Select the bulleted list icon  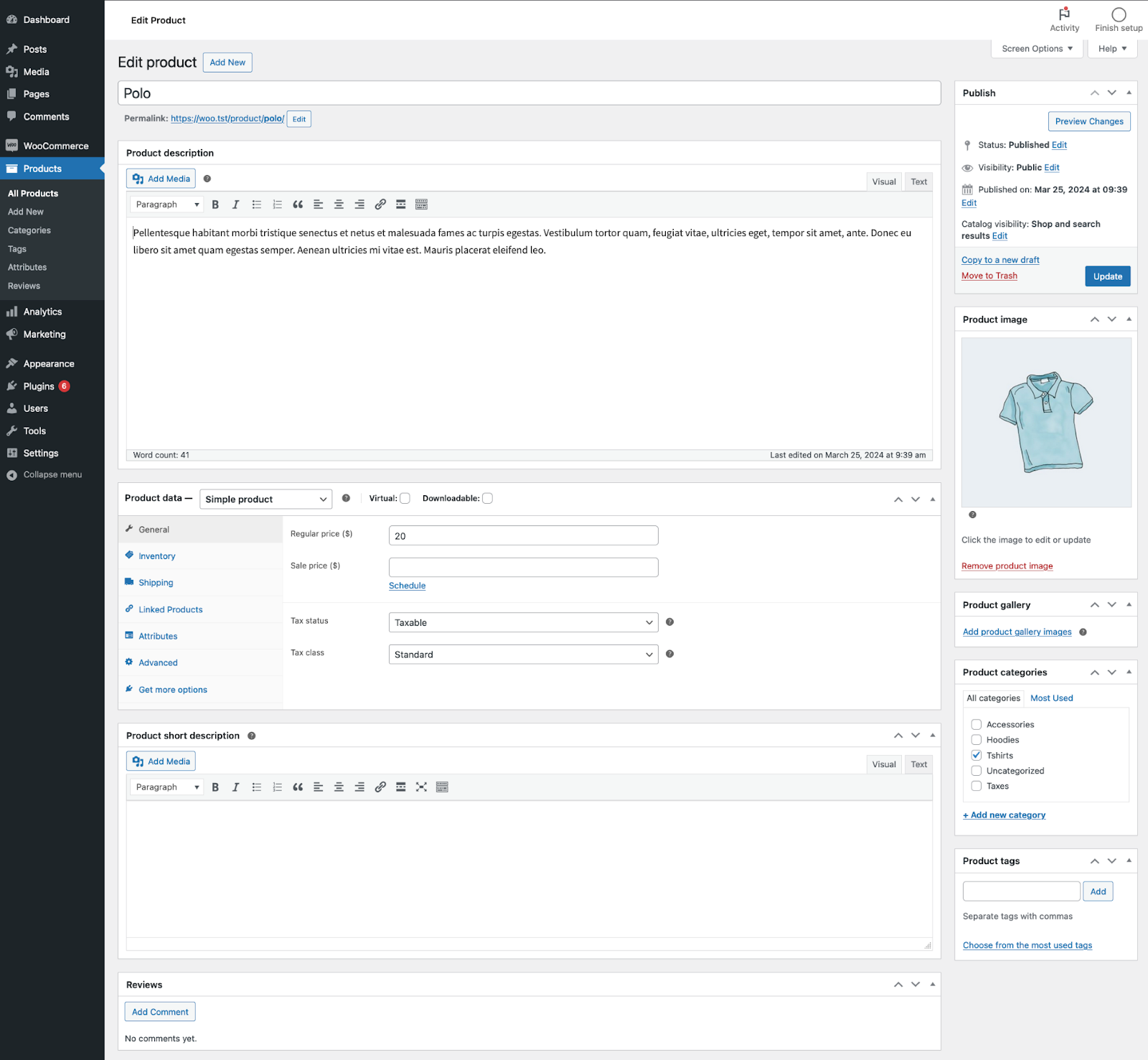tap(256, 204)
